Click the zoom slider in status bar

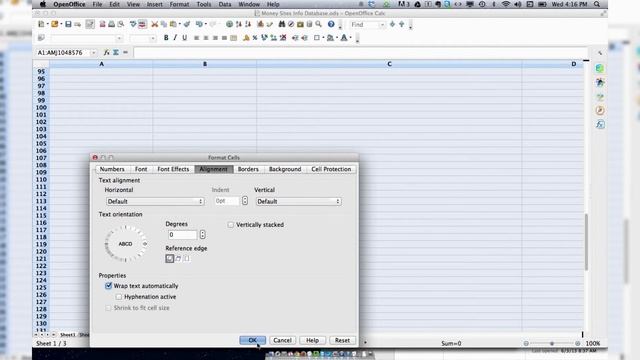point(552,344)
